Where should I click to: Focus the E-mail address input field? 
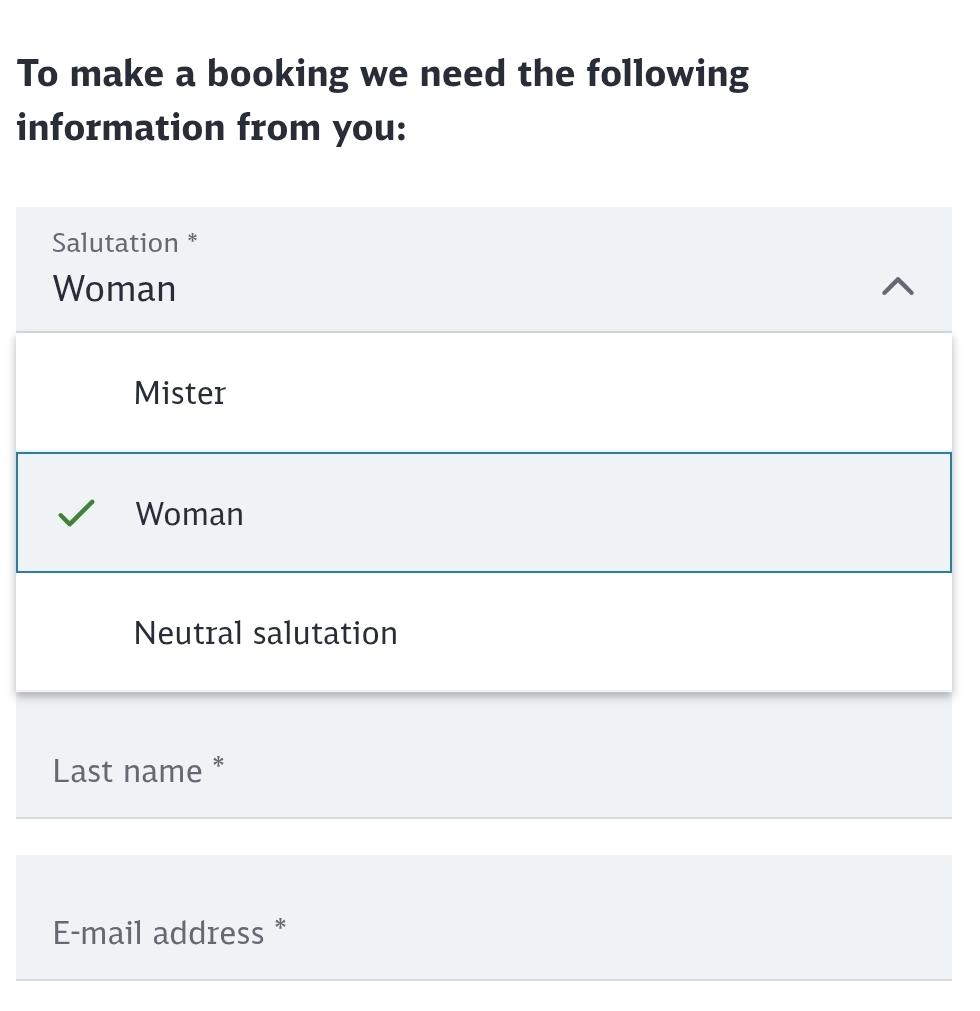pos(483,933)
